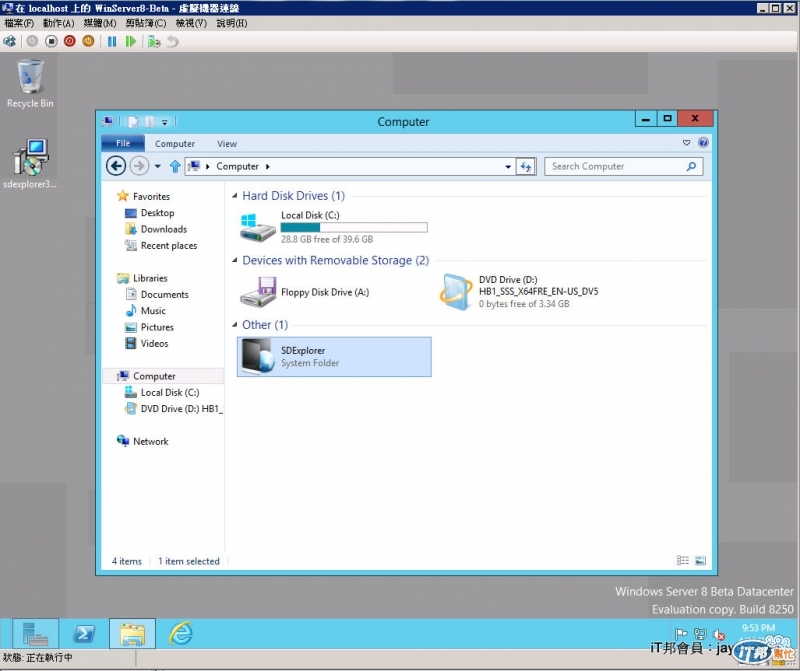800x671 pixels.
Task: Click New folder icon in quick access toolbar
Action: (x=149, y=121)
